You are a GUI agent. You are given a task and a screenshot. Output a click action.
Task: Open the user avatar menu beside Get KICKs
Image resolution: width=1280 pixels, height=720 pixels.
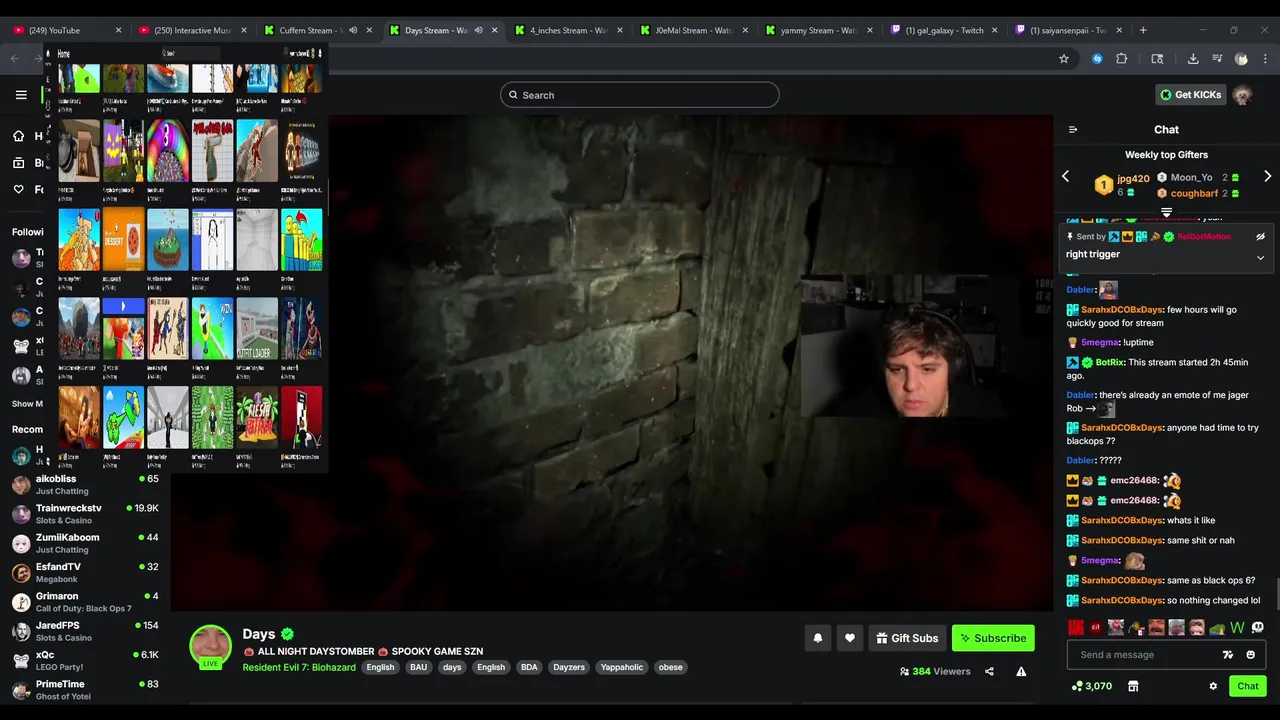click(x=1242, y=95)
